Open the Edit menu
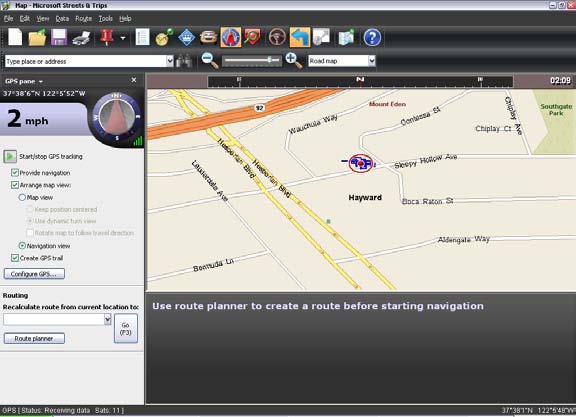Screen dimensions: 576x417 (x=25, y=18)
